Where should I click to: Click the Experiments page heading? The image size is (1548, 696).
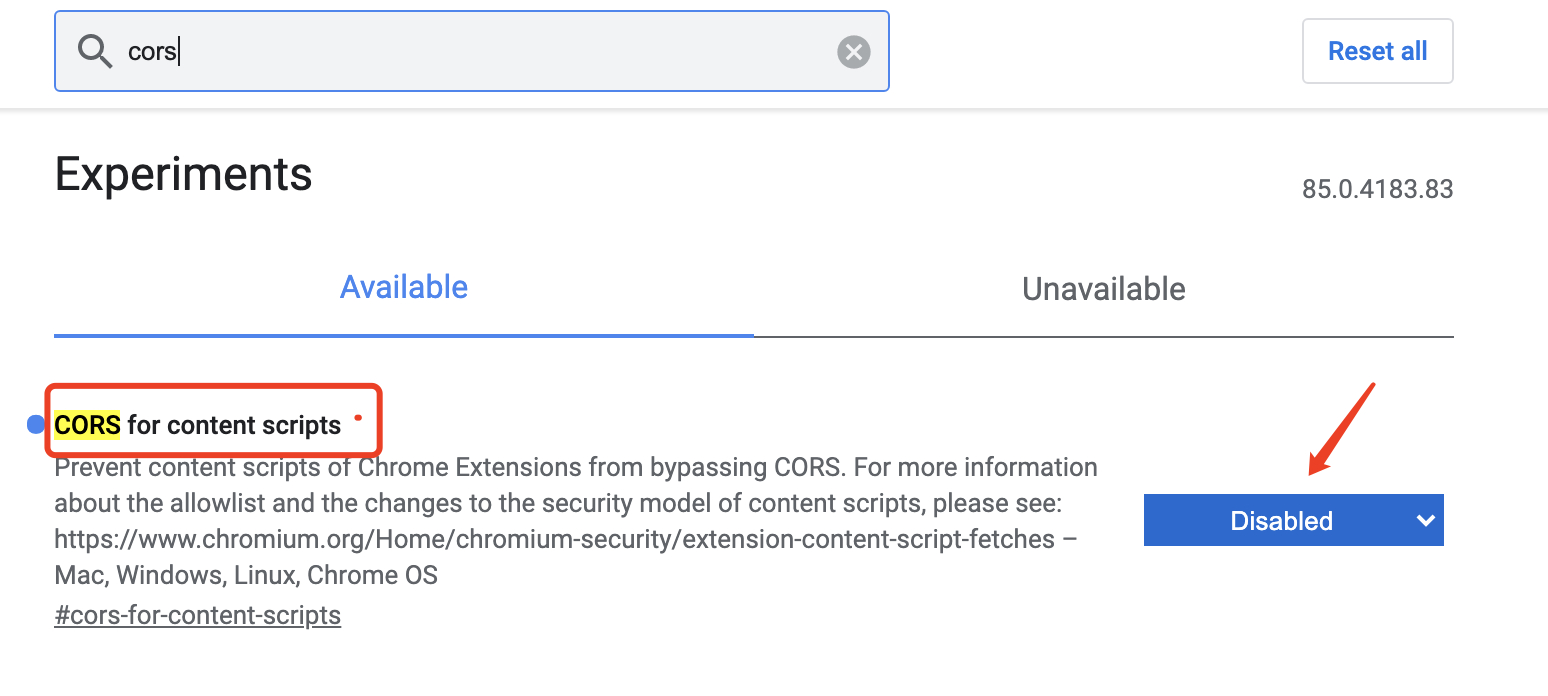[x=183, y=174]
